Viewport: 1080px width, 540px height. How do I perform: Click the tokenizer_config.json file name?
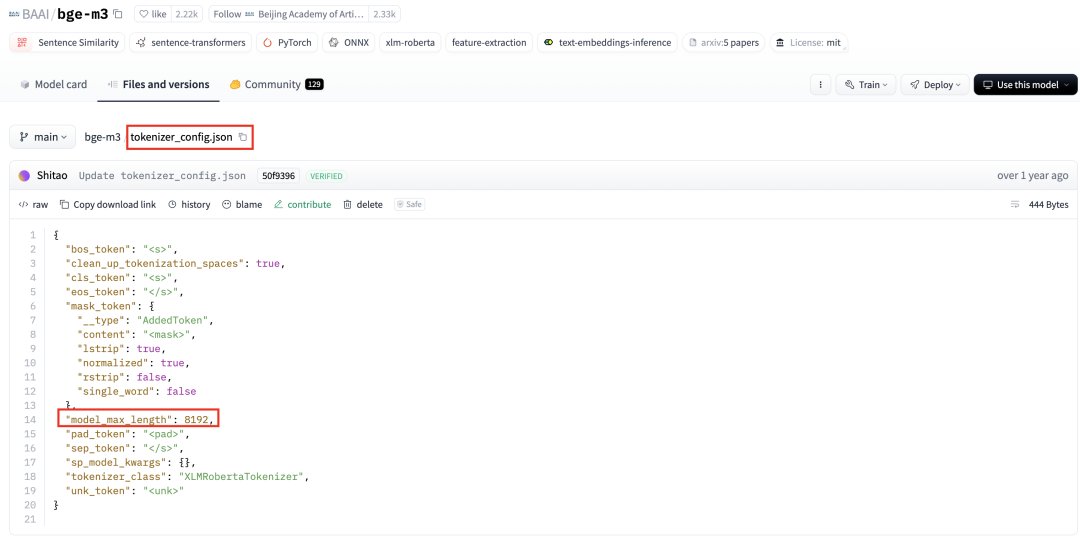tap(182, 137)
